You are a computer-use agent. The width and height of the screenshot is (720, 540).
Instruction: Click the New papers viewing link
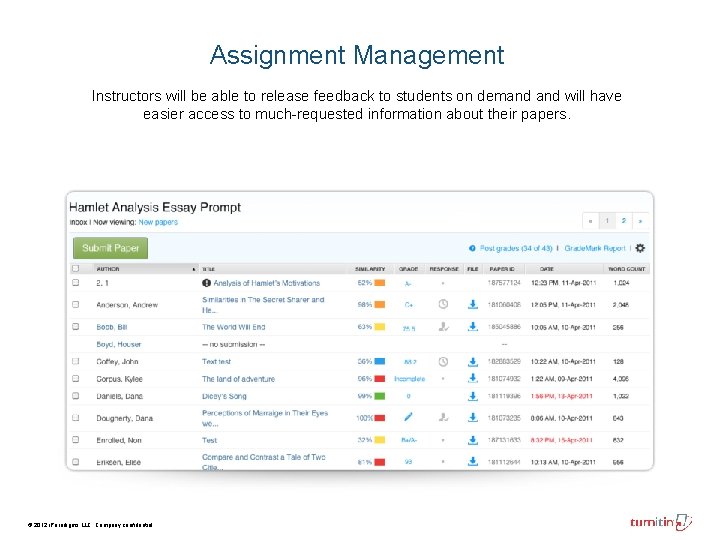pyautogui.click(x=158, y=222)
